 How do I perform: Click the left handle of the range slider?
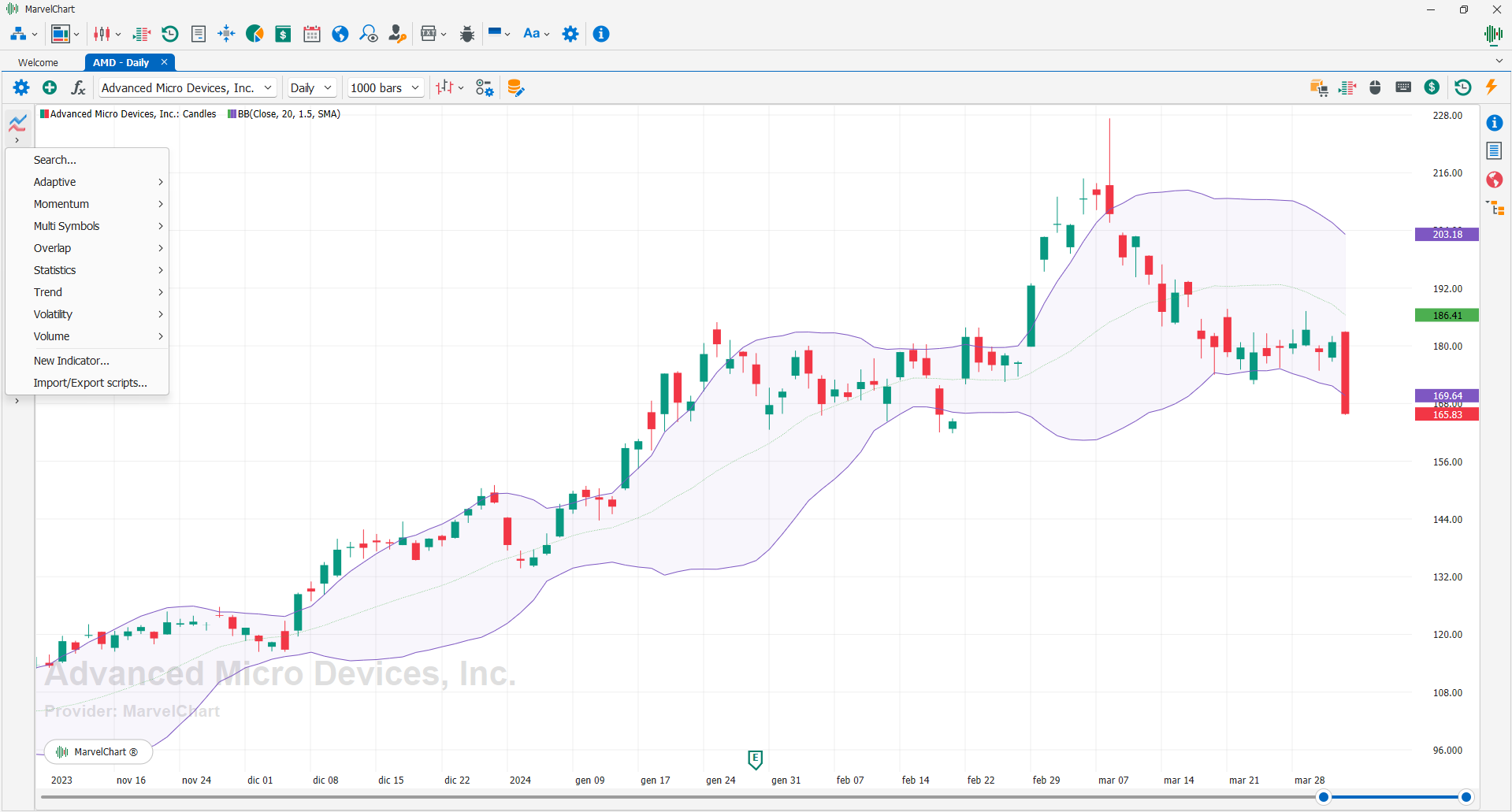1324,797
